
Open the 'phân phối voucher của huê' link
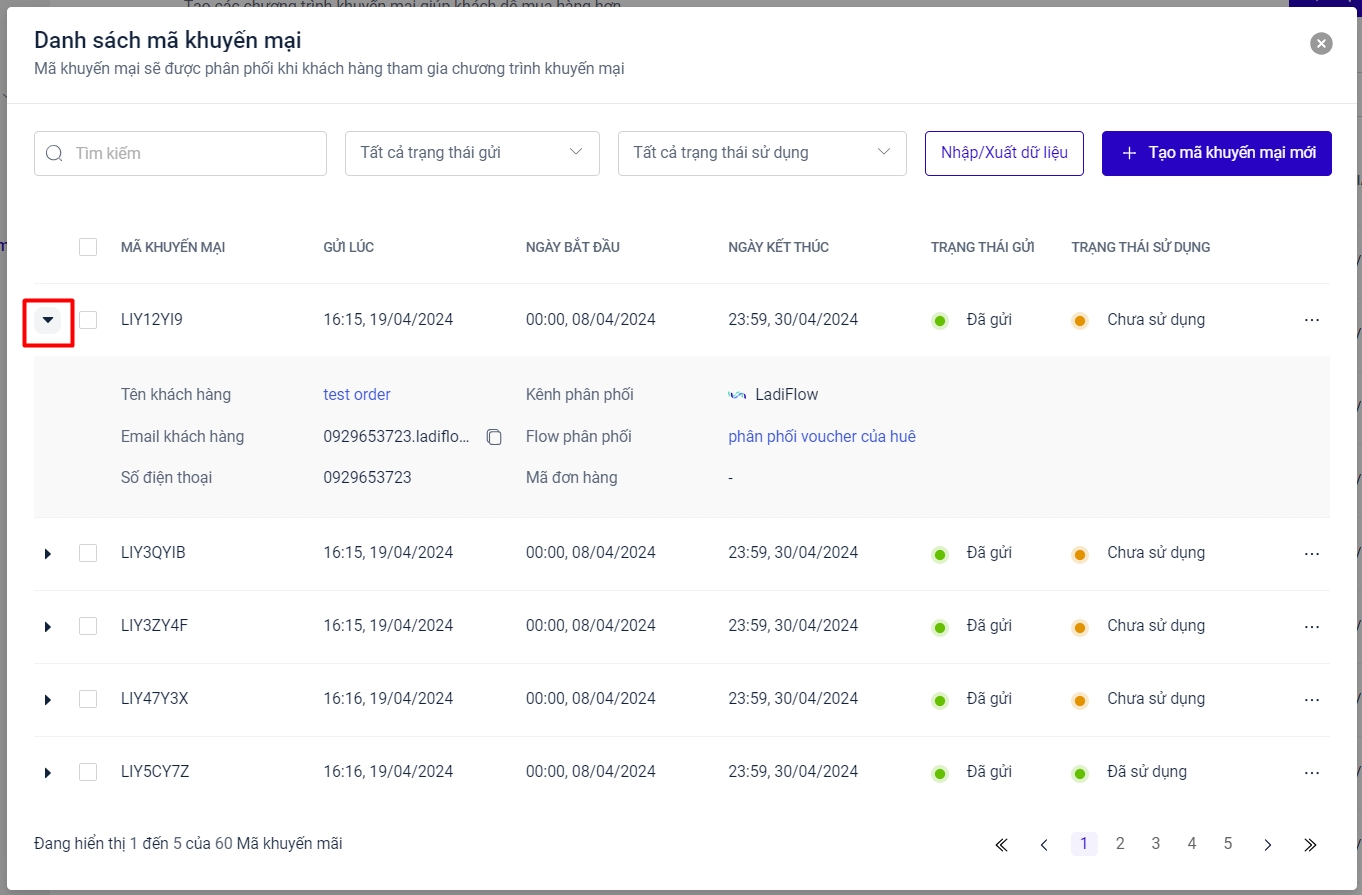pos(821,437)
